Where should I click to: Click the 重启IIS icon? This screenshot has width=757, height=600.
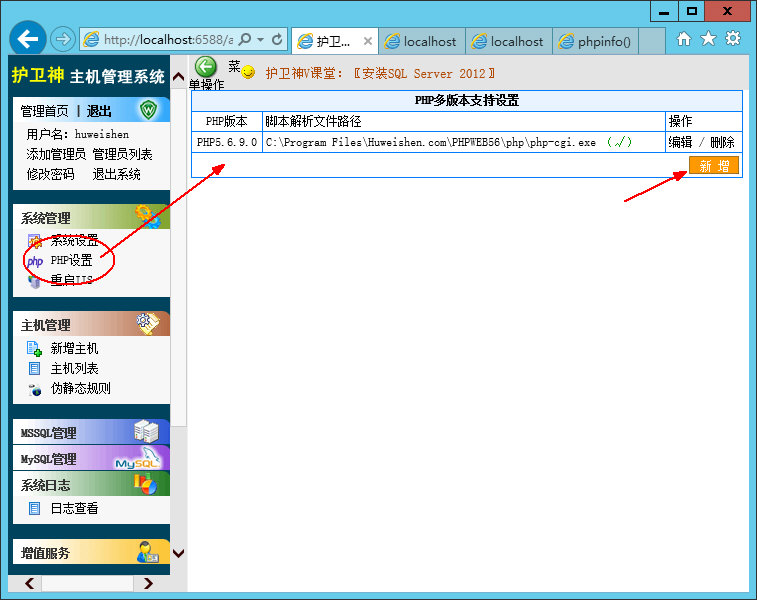click(34, 281)
